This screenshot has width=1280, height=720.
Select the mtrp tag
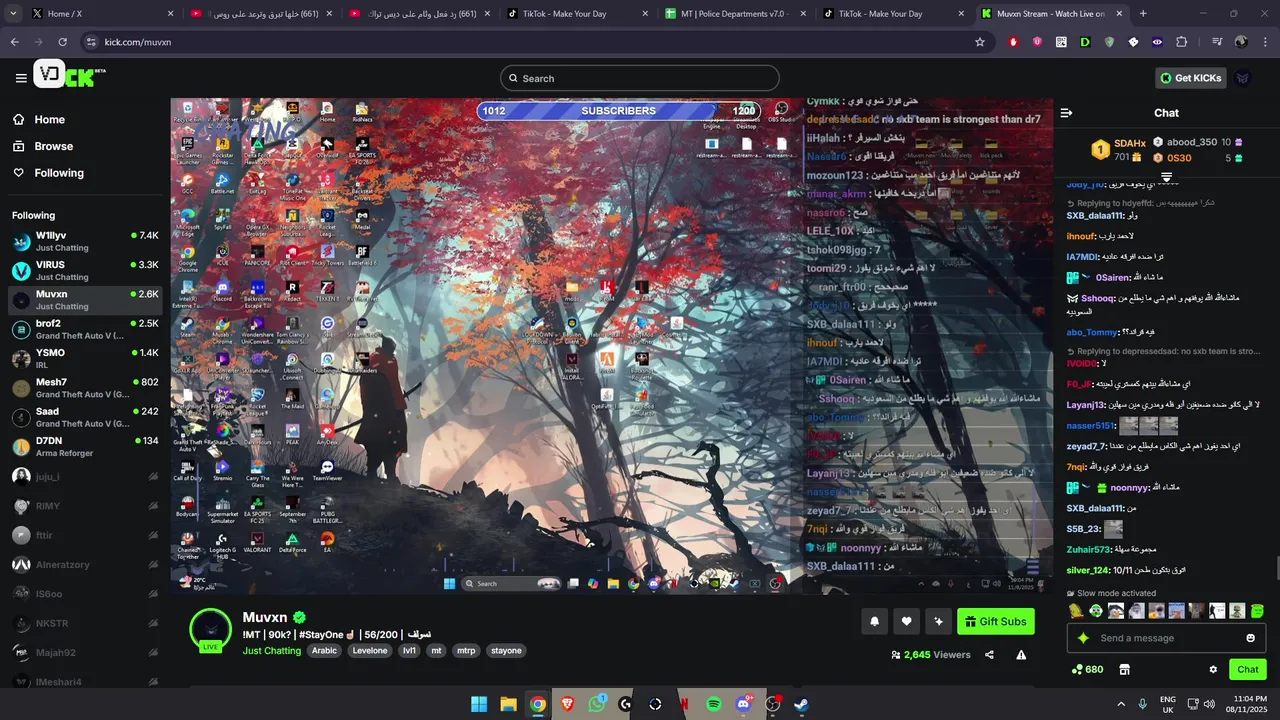pos(466,650)
